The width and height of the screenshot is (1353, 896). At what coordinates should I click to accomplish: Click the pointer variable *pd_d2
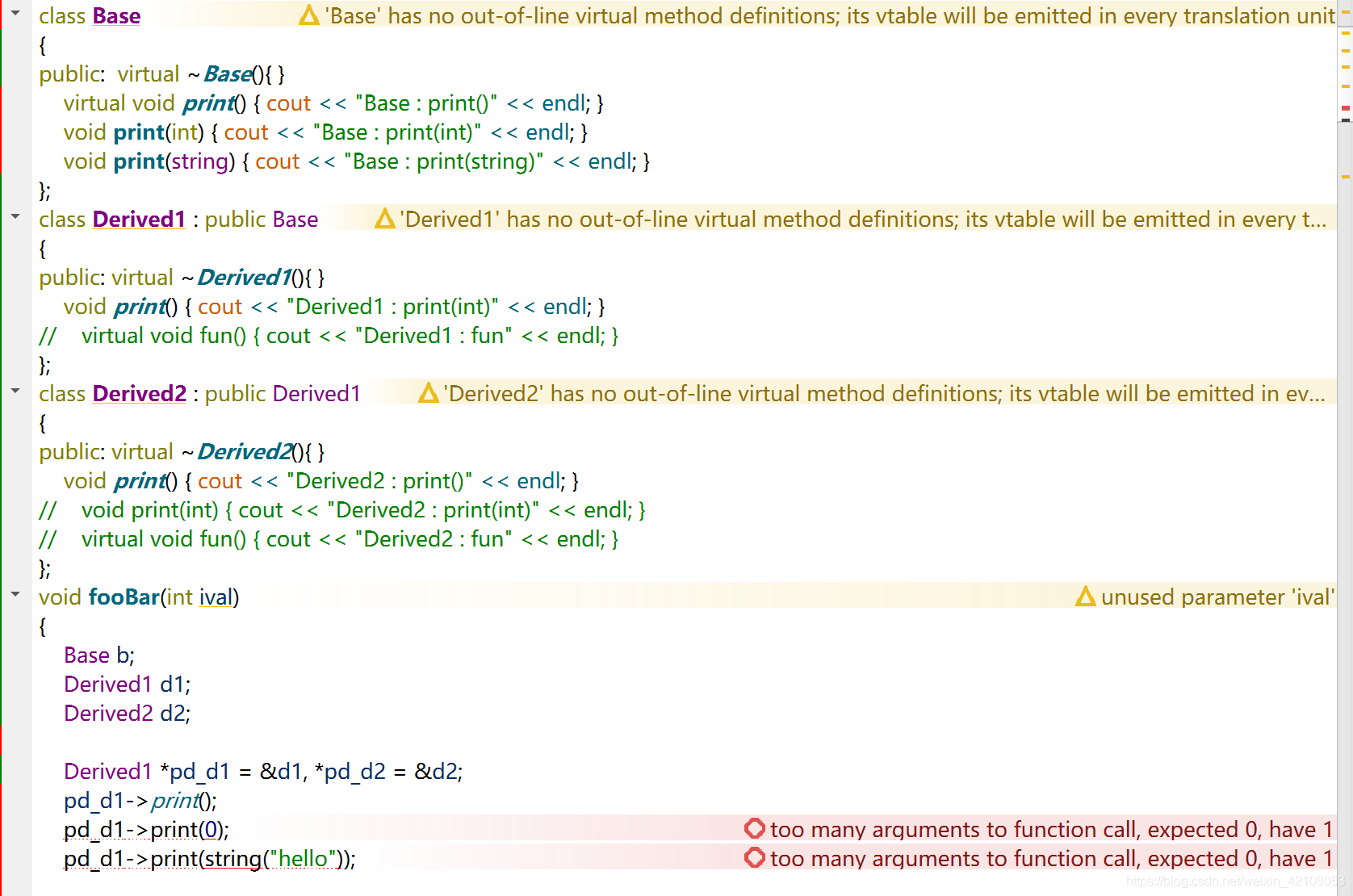click(350, 772)
